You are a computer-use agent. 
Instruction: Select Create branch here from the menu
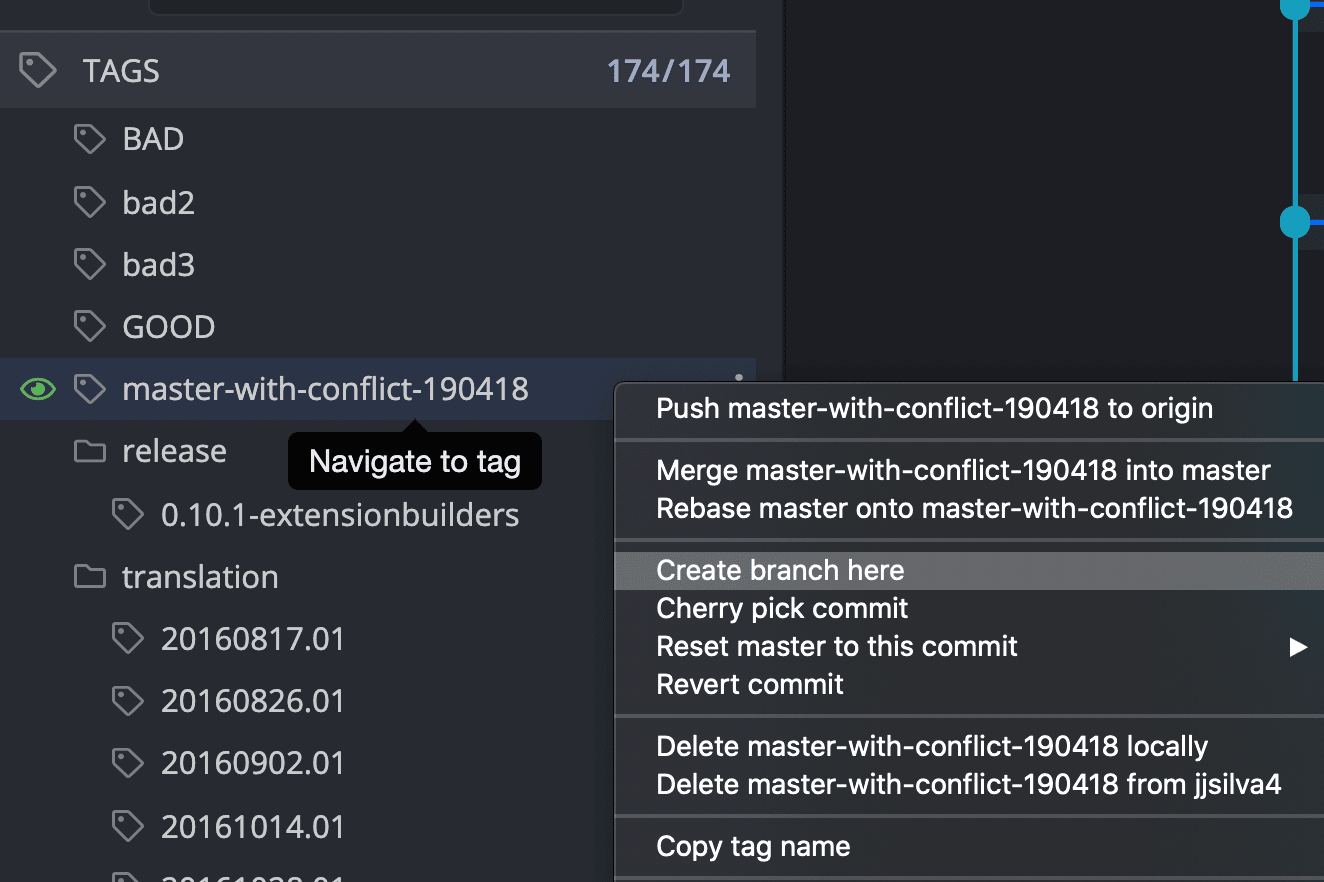tap(779, 570)
